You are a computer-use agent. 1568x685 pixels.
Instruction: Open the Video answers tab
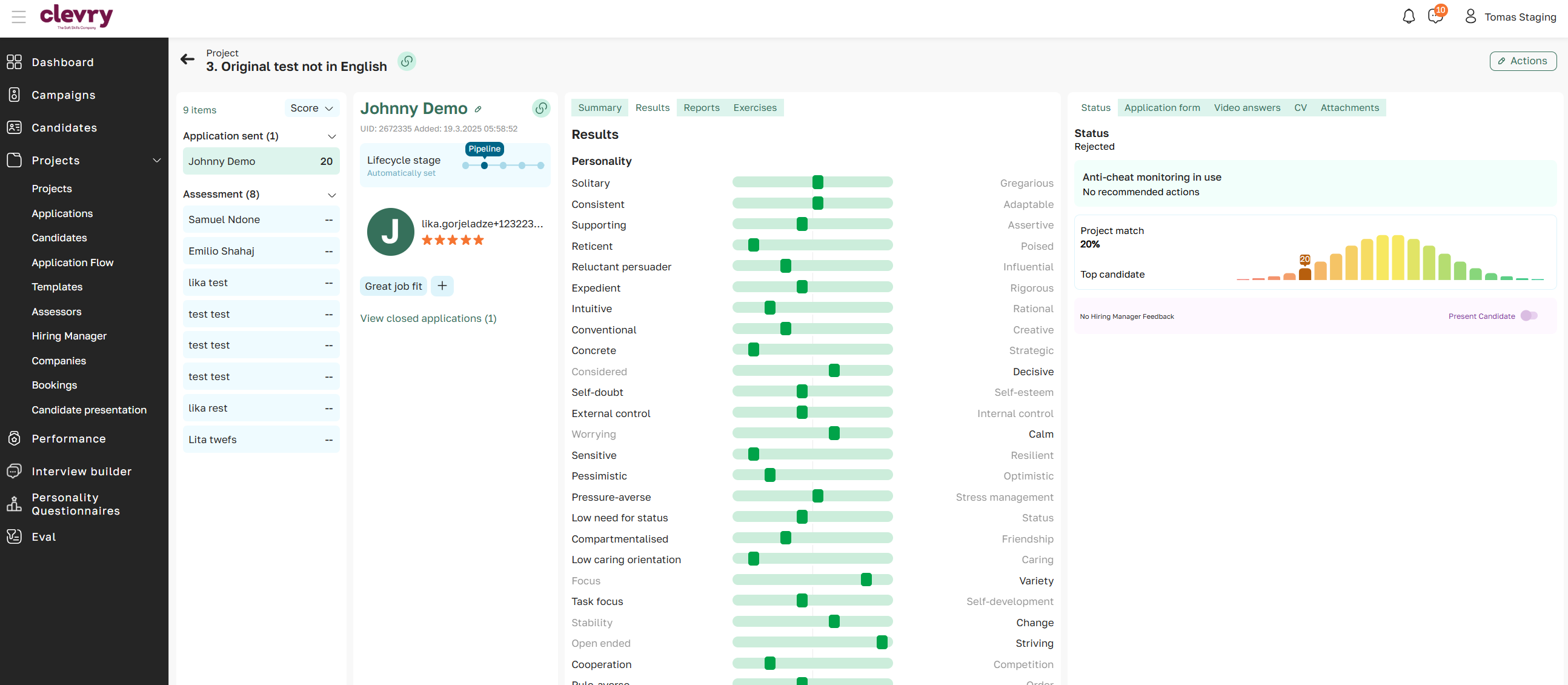(1247, 108)
